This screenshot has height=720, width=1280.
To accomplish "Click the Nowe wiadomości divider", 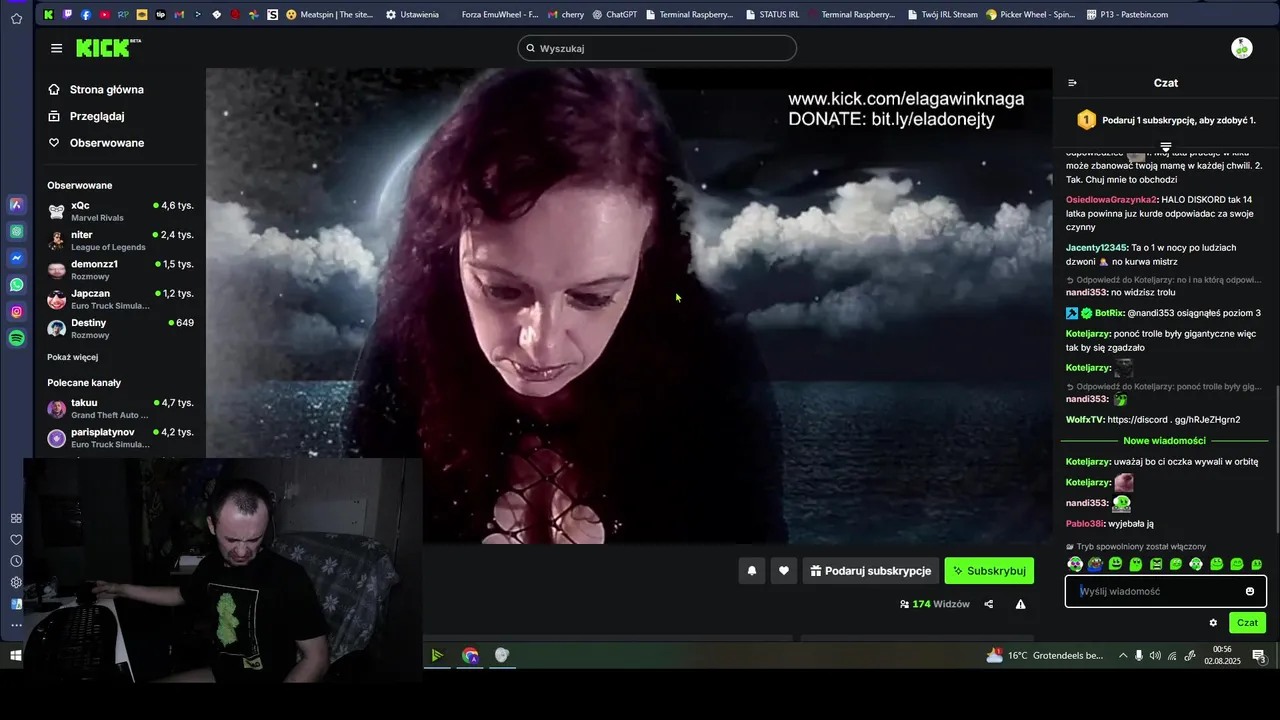I will [1164, 440].
